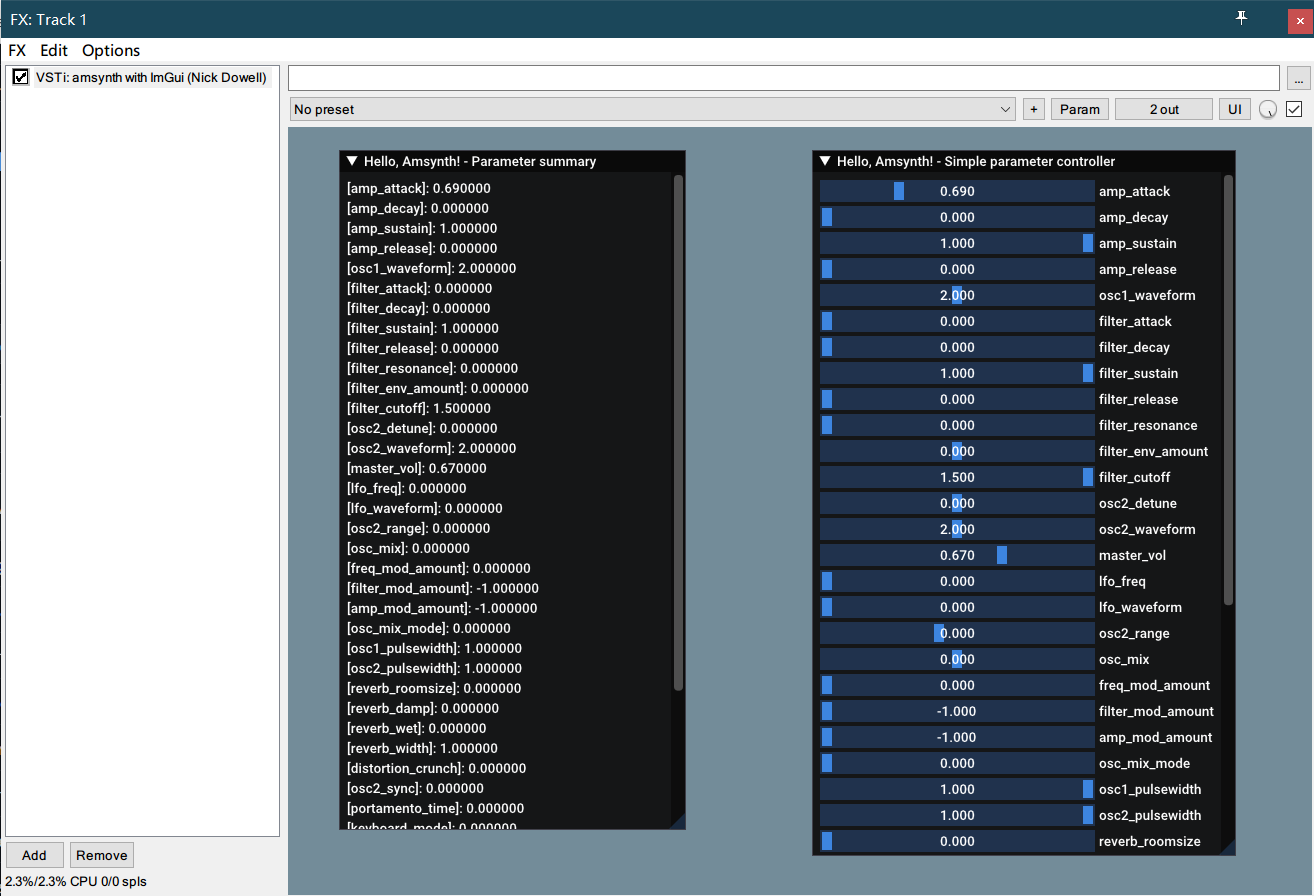This screenshot has width=1314, height=896.
Task: Click the Add FX button
Action: click(34, 855)
